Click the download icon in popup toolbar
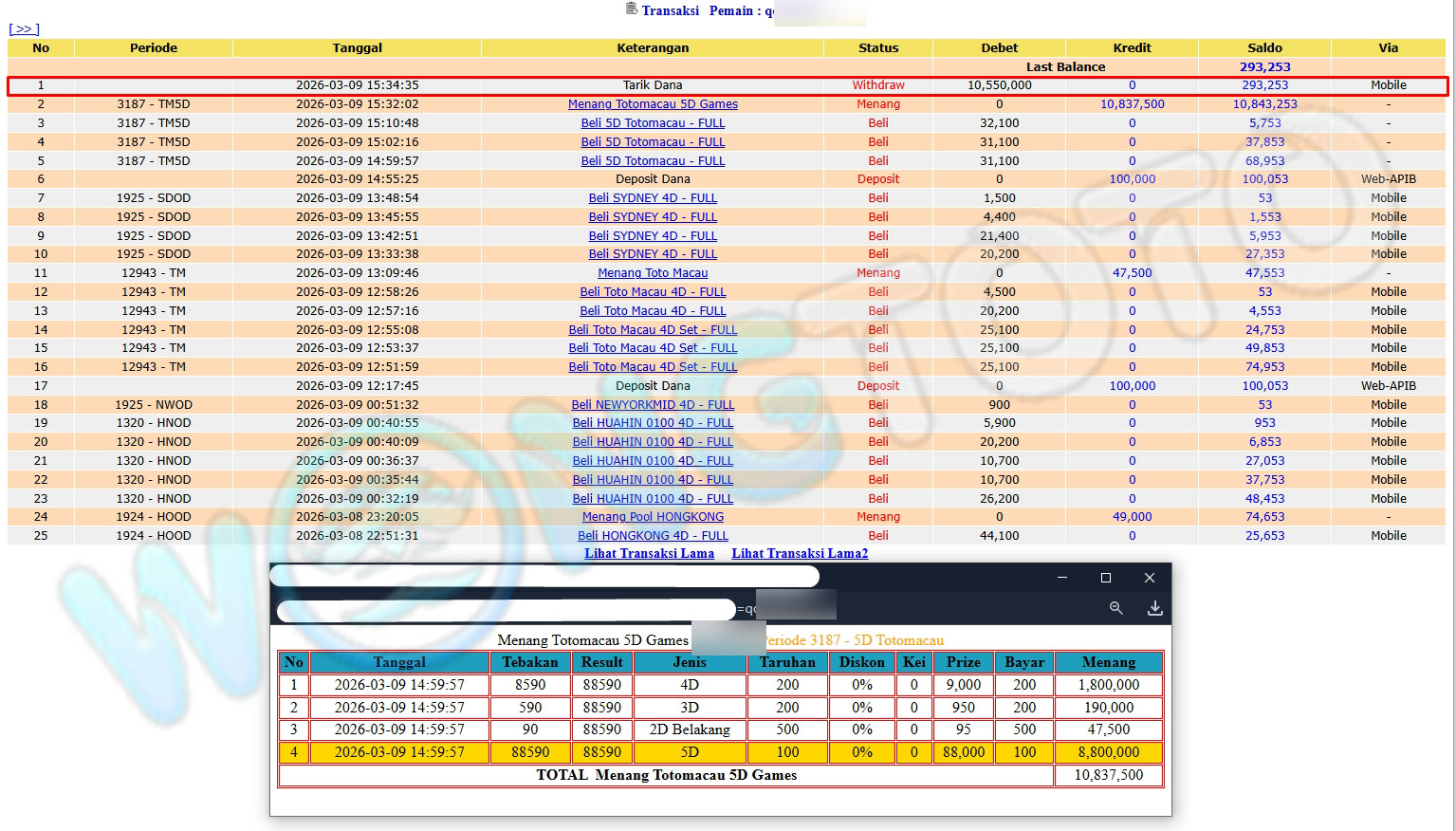 (x=1154, y=608)
